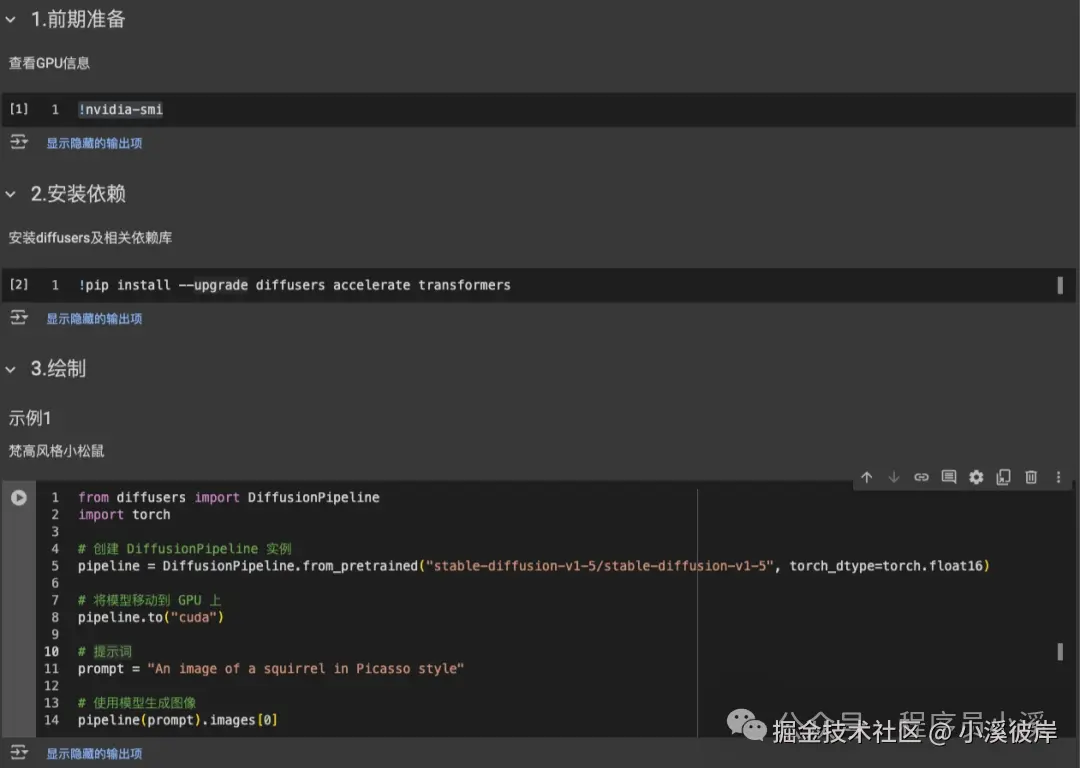Click the 梵高风格小松鼠 description text
The width and height of the screenshot is (1080, 768).
pos(56,451)
